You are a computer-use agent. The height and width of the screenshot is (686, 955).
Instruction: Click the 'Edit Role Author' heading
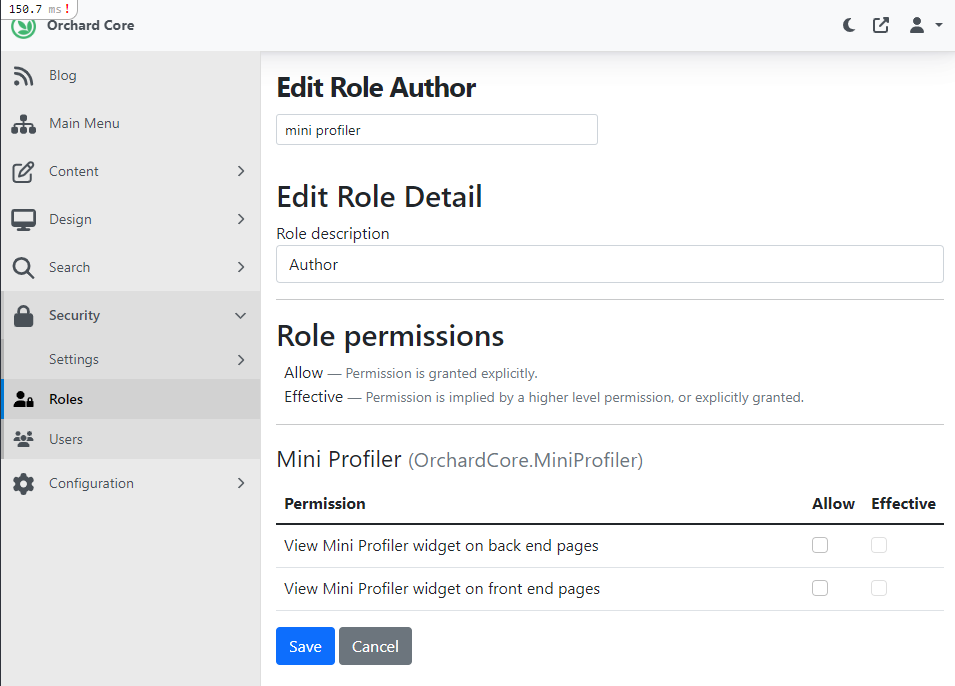[x=376, y=88]
